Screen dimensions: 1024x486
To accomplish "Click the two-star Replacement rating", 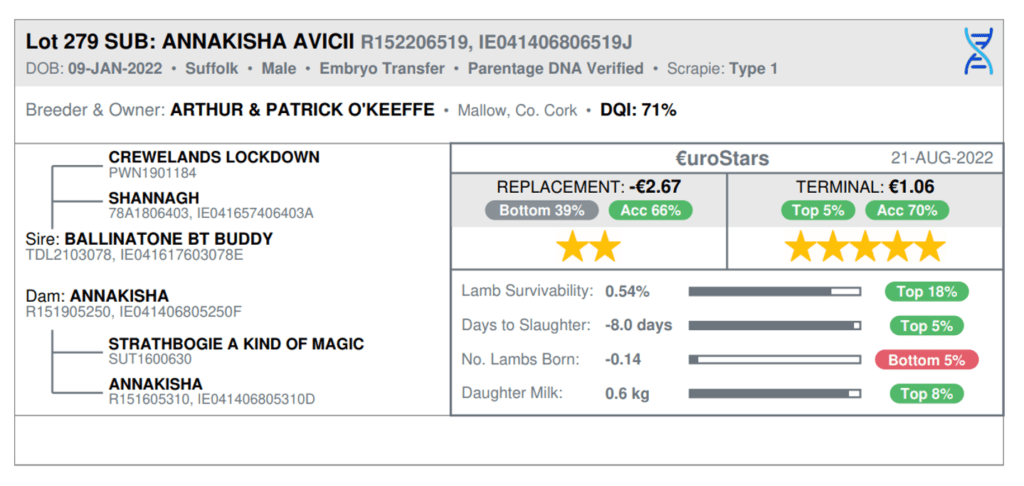I will (589, 246).
